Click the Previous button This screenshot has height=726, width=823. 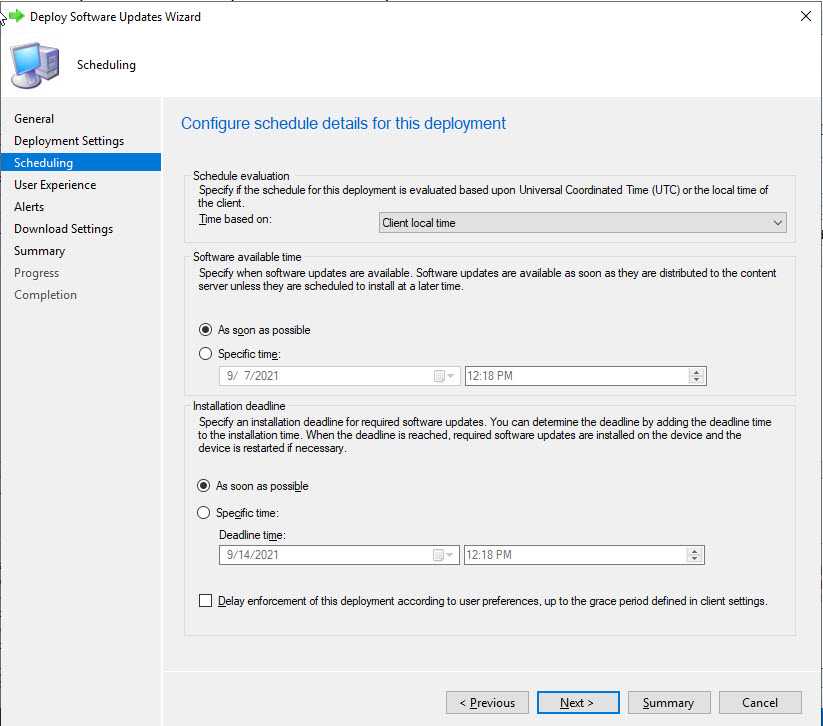[487, 703]
